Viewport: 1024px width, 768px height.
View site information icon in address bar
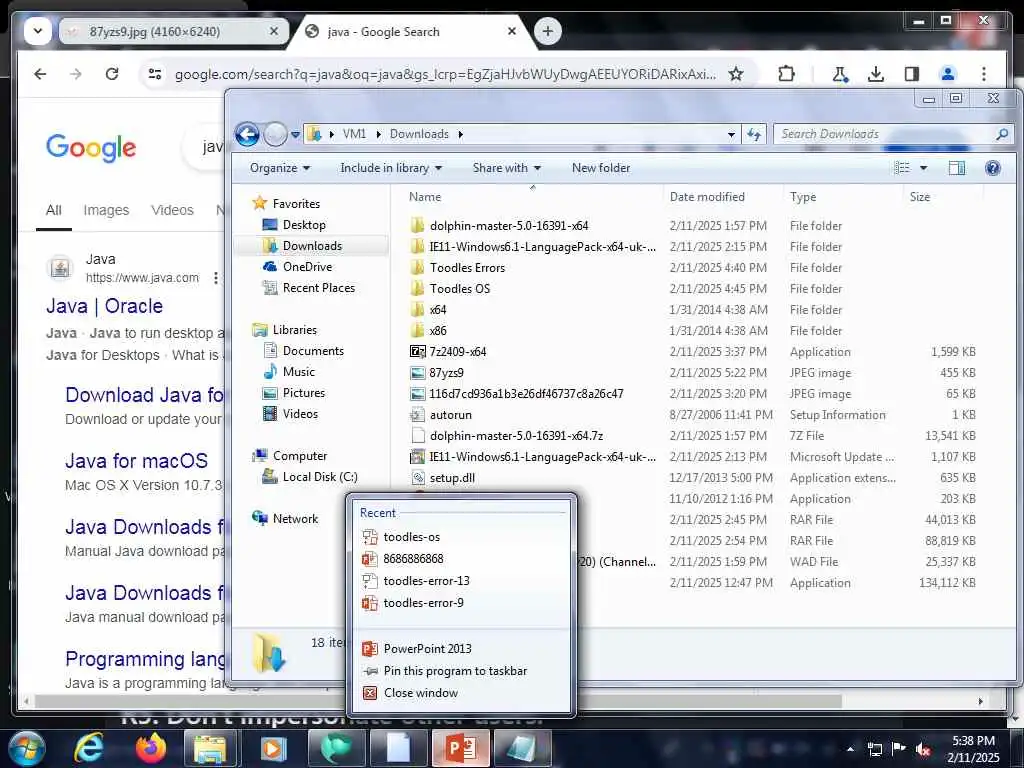pyautogui.click(x=155, y=74)
